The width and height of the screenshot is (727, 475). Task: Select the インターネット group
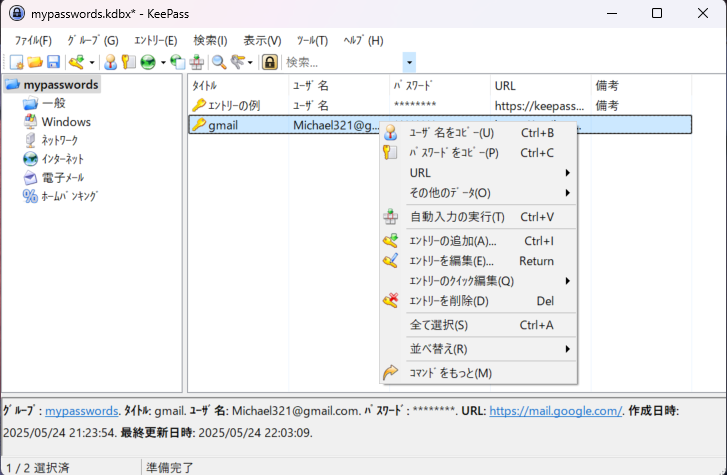[x=63, y=159]
